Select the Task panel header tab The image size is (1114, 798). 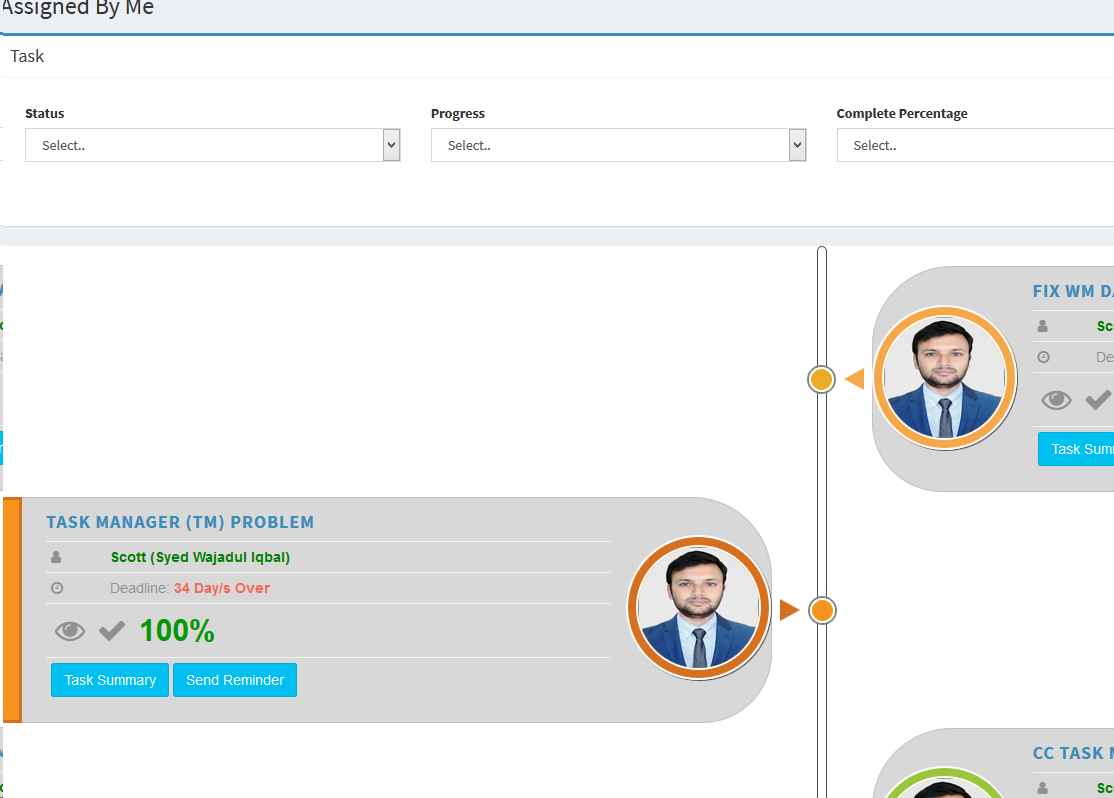pos(27,56)
